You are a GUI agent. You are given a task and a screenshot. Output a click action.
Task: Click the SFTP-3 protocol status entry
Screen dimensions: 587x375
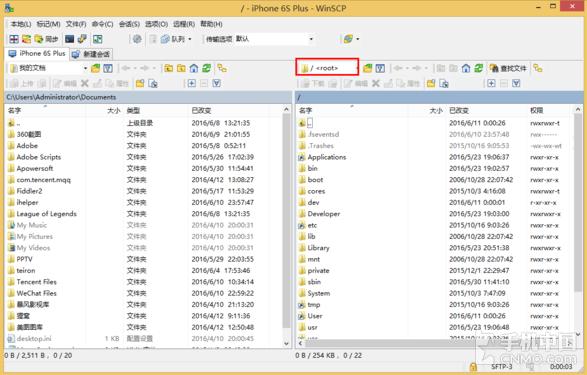501,366
